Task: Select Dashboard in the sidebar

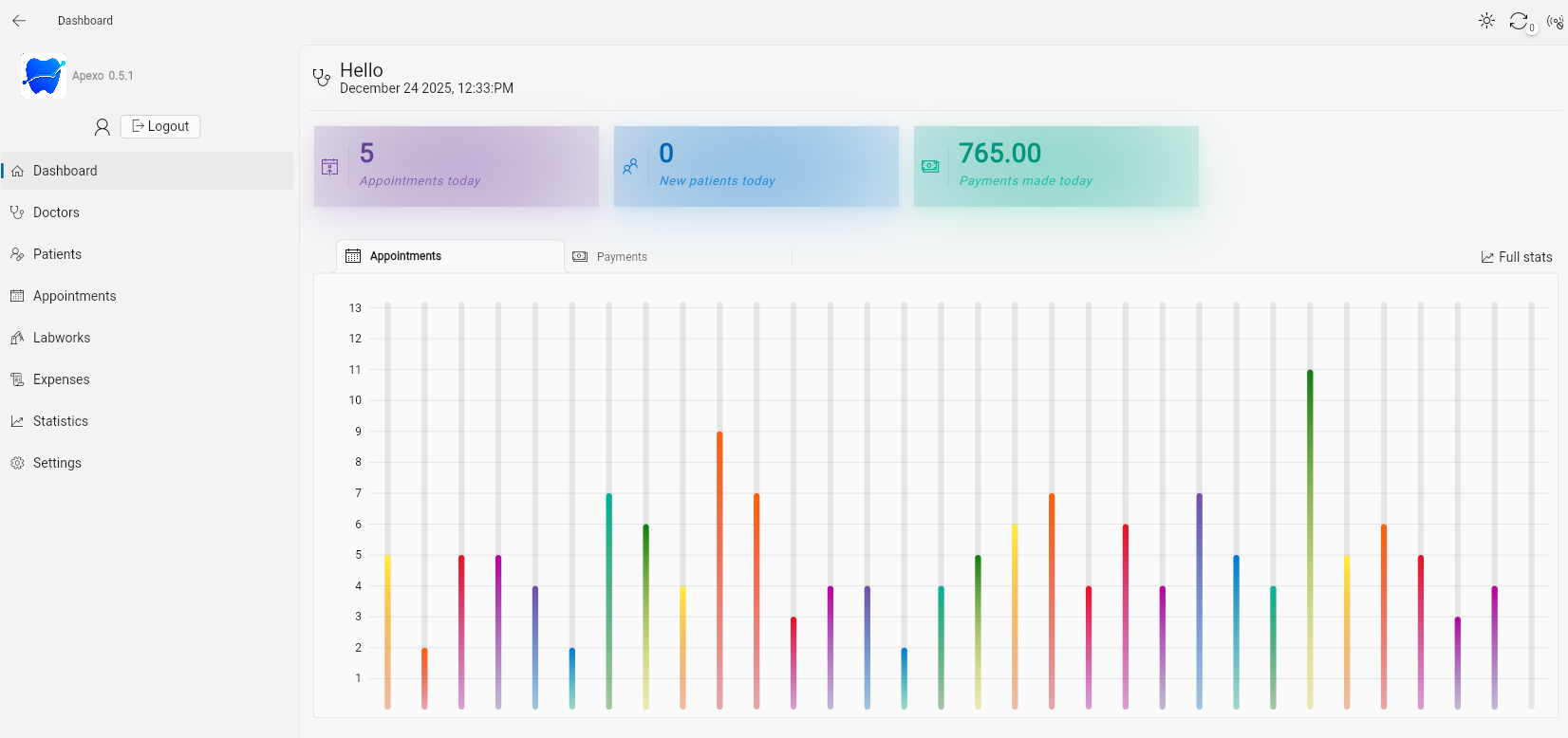Action: (147, 171)
